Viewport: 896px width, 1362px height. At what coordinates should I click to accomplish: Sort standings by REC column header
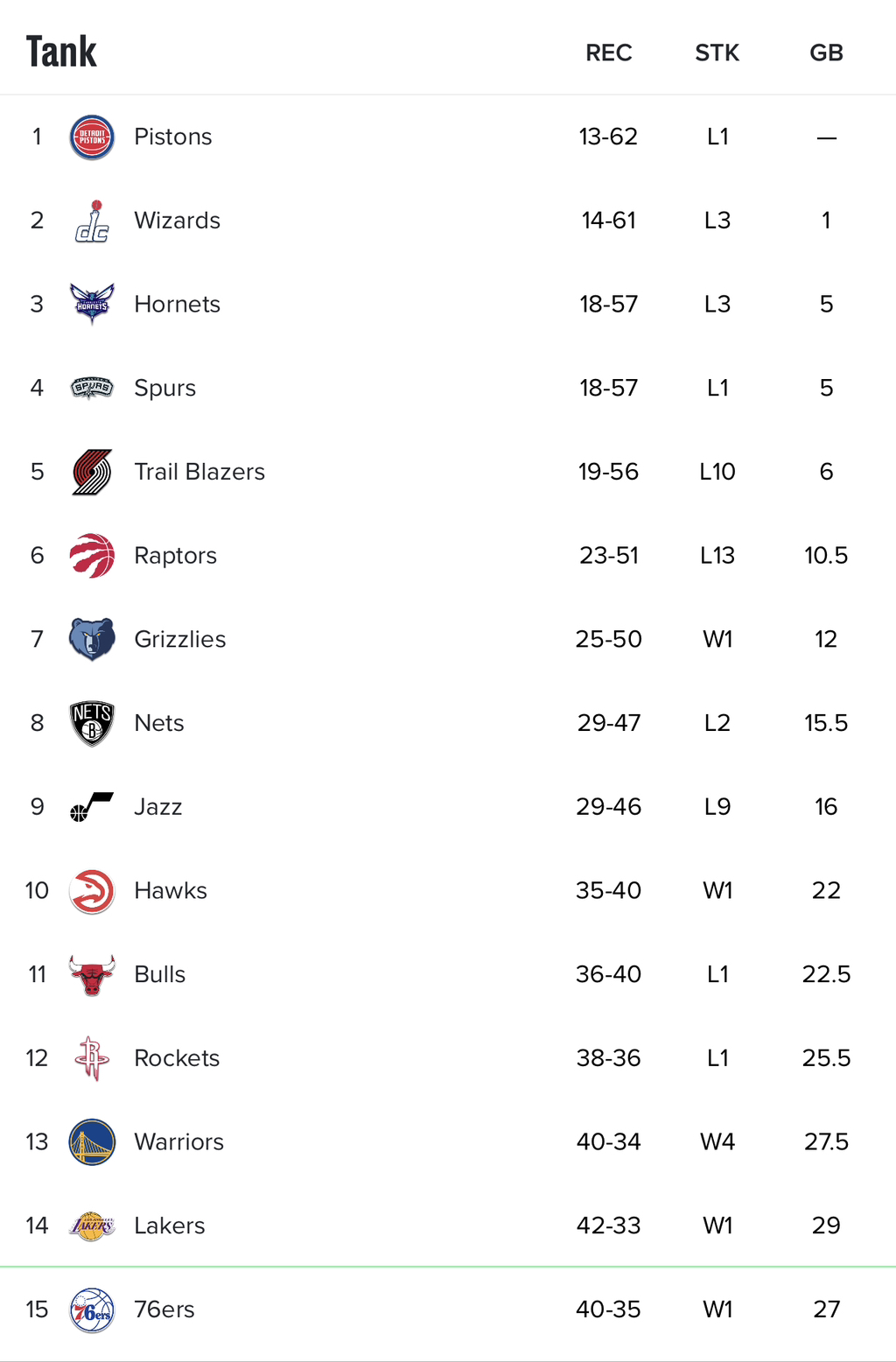pyautogui.click(x=608, y=53)
